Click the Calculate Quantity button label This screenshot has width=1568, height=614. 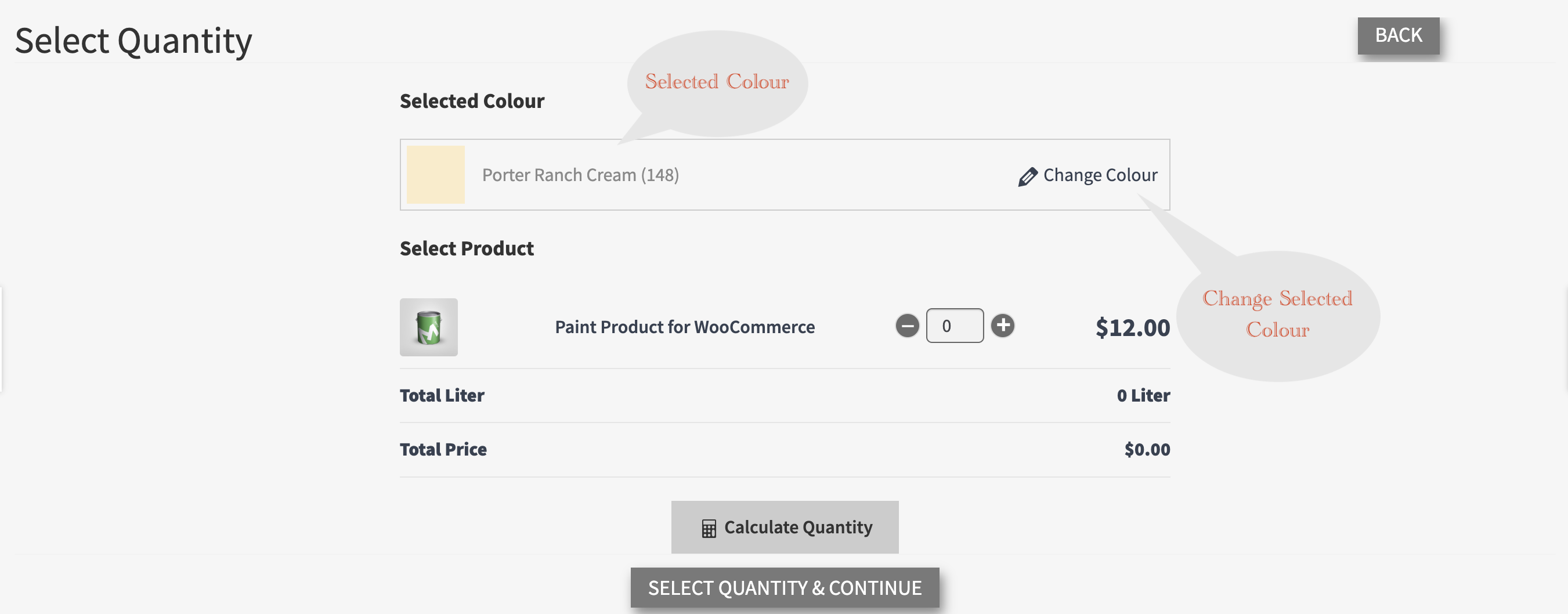pyautogui.click(x=798, y=527)
